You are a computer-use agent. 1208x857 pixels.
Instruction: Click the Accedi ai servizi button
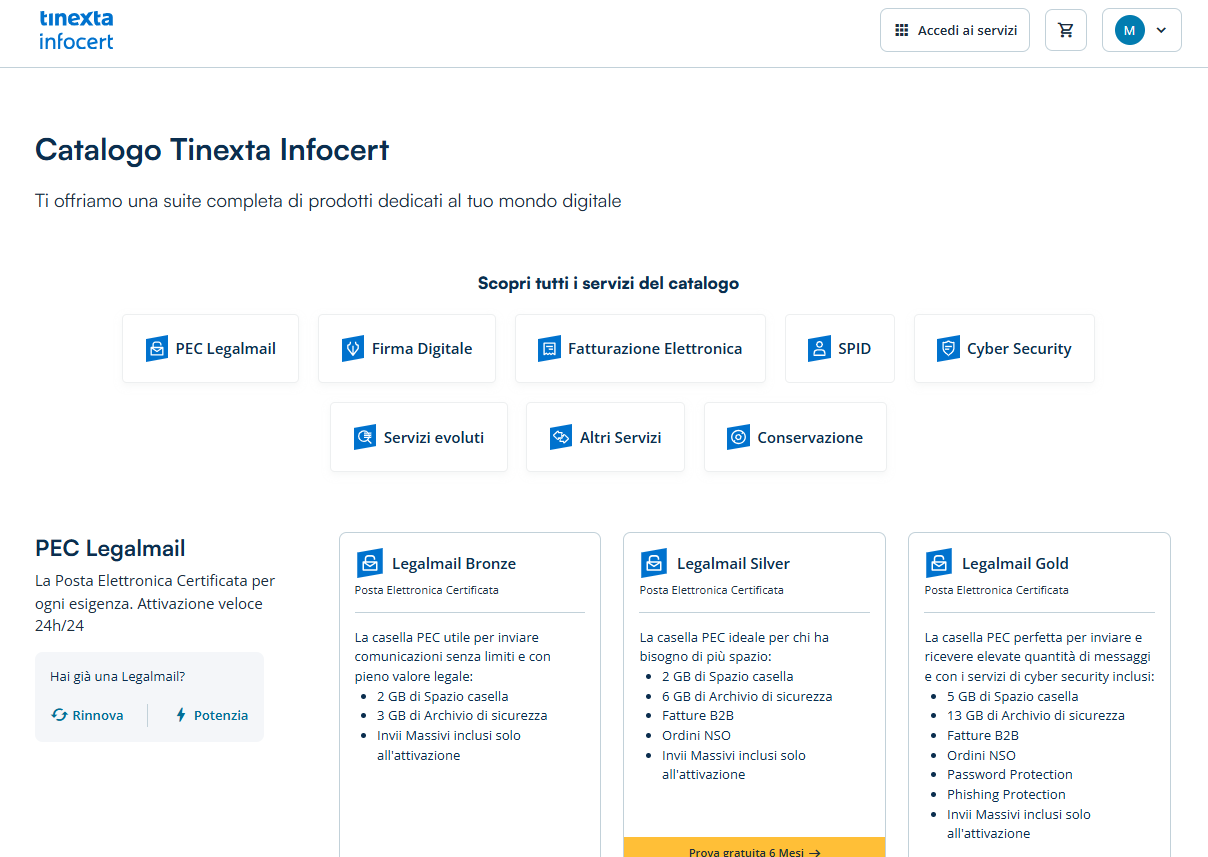pyautogui.click(x=955, y=30)
